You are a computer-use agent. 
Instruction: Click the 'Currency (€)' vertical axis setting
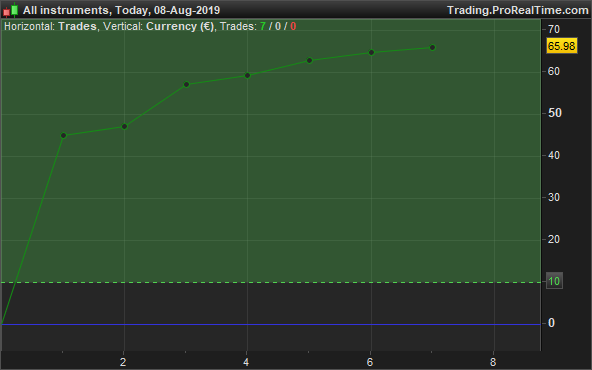(x=180, y=26)
